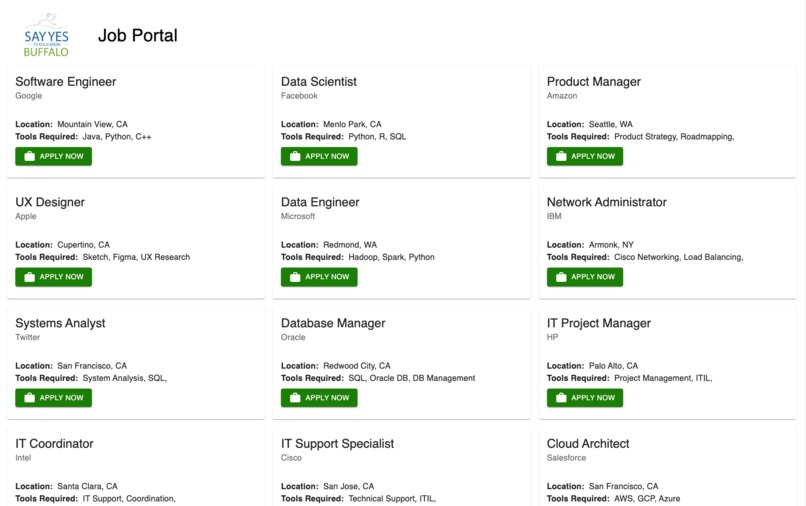806x506 pixels.
Task: Click the Palo Alto, CA location
Action: (613, 366)
